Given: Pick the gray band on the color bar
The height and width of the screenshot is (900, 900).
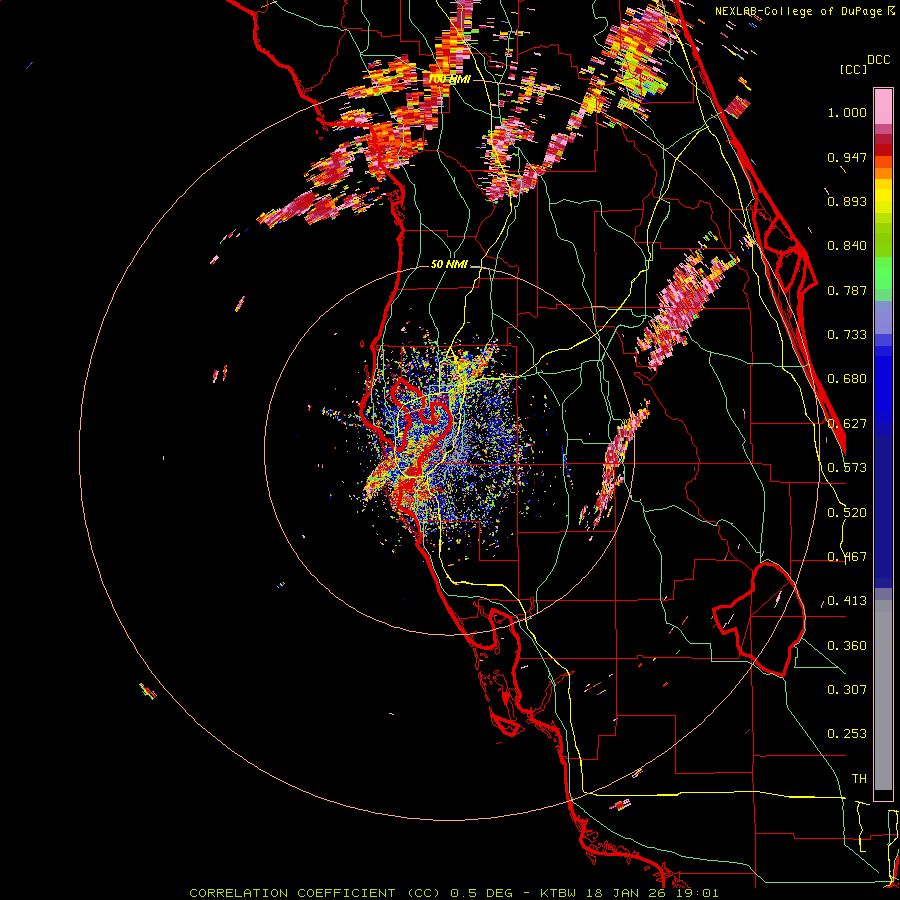Looking at the screenshot, I should 883,695.
